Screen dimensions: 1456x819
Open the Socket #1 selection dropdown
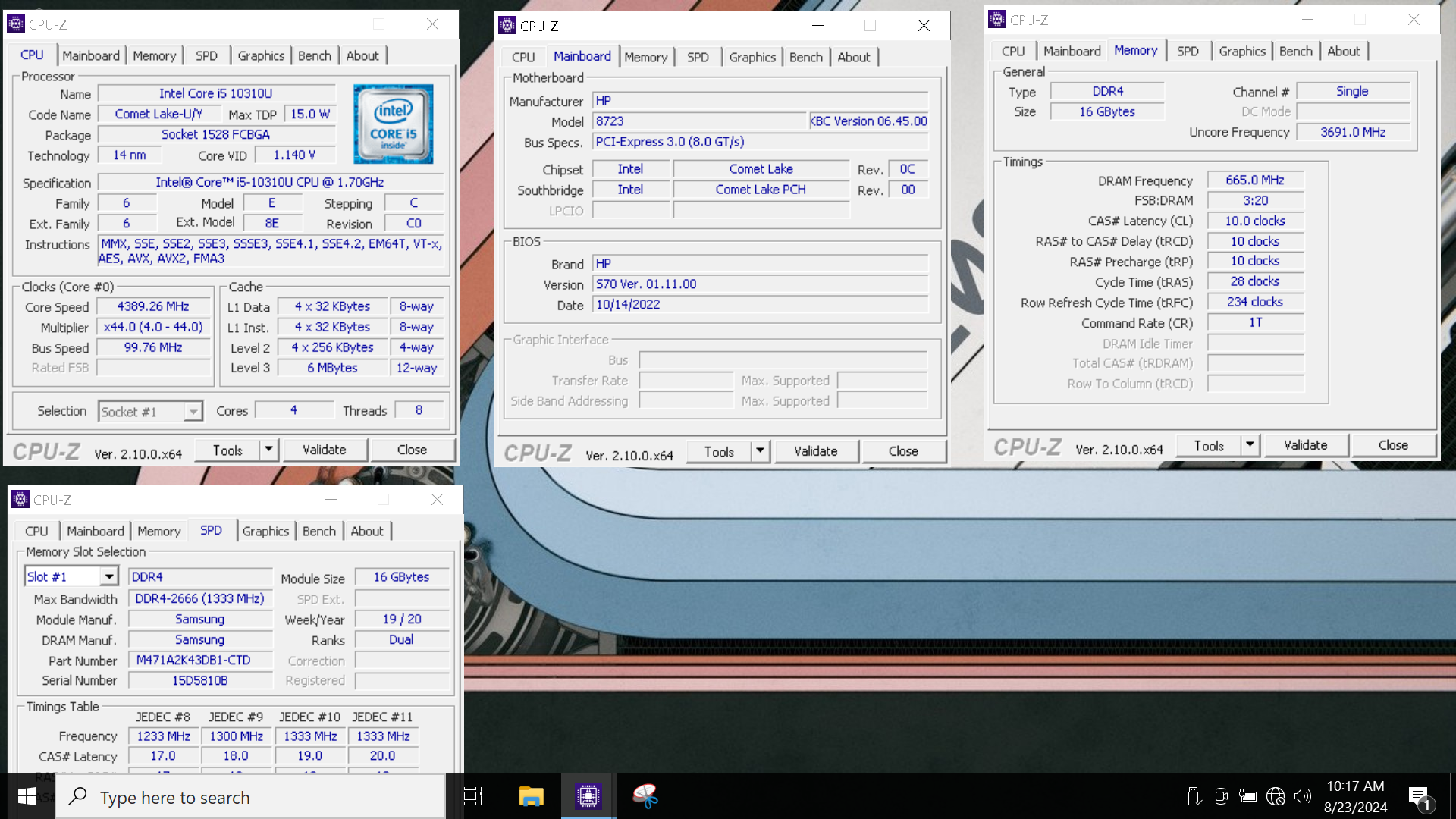pos(193,412)
